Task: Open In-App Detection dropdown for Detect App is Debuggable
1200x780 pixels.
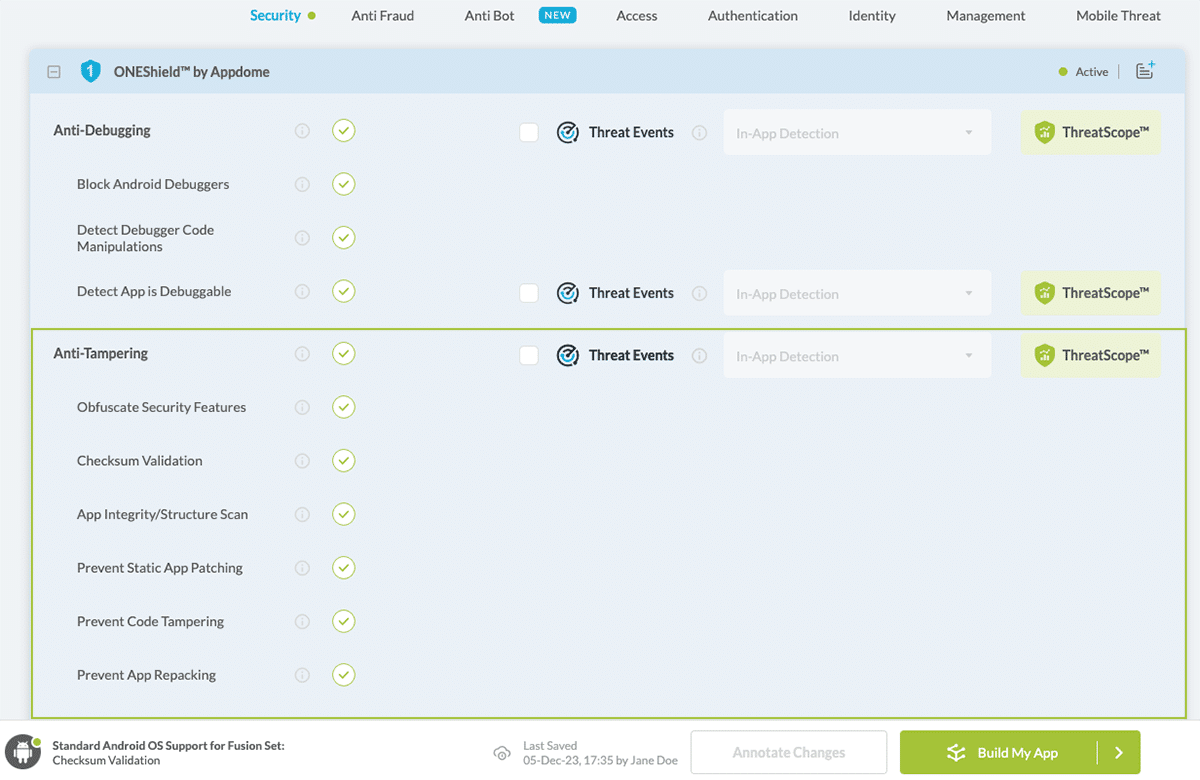Action: tap(856, 294)
